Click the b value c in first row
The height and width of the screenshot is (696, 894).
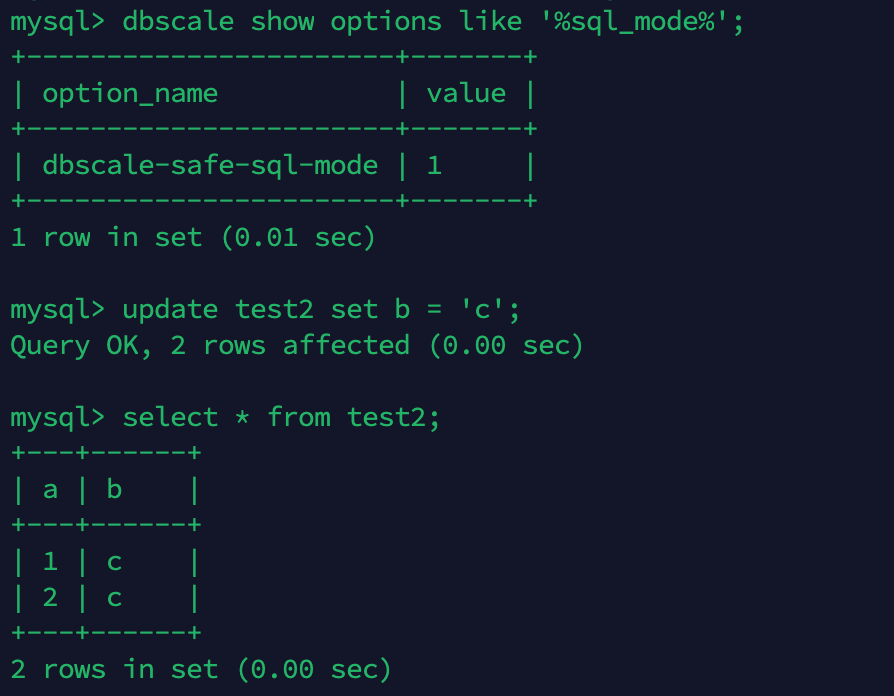(114, 563)
